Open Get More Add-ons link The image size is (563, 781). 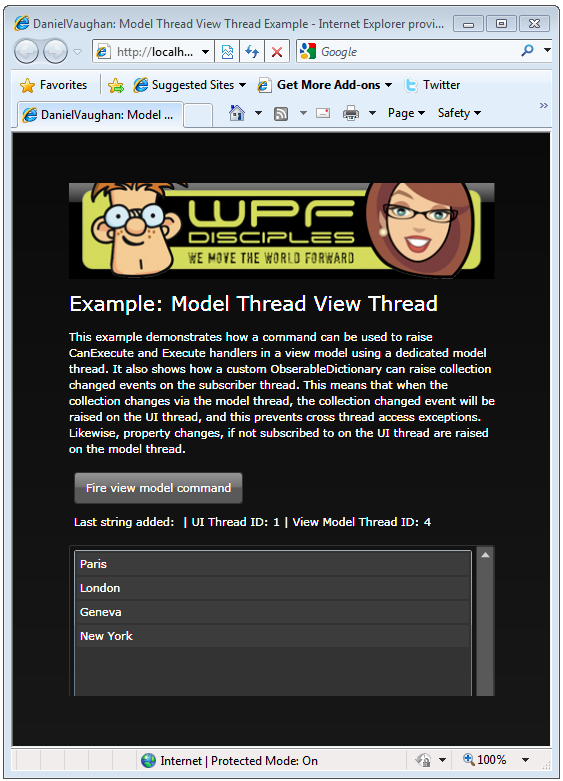[x=319, y=85]
